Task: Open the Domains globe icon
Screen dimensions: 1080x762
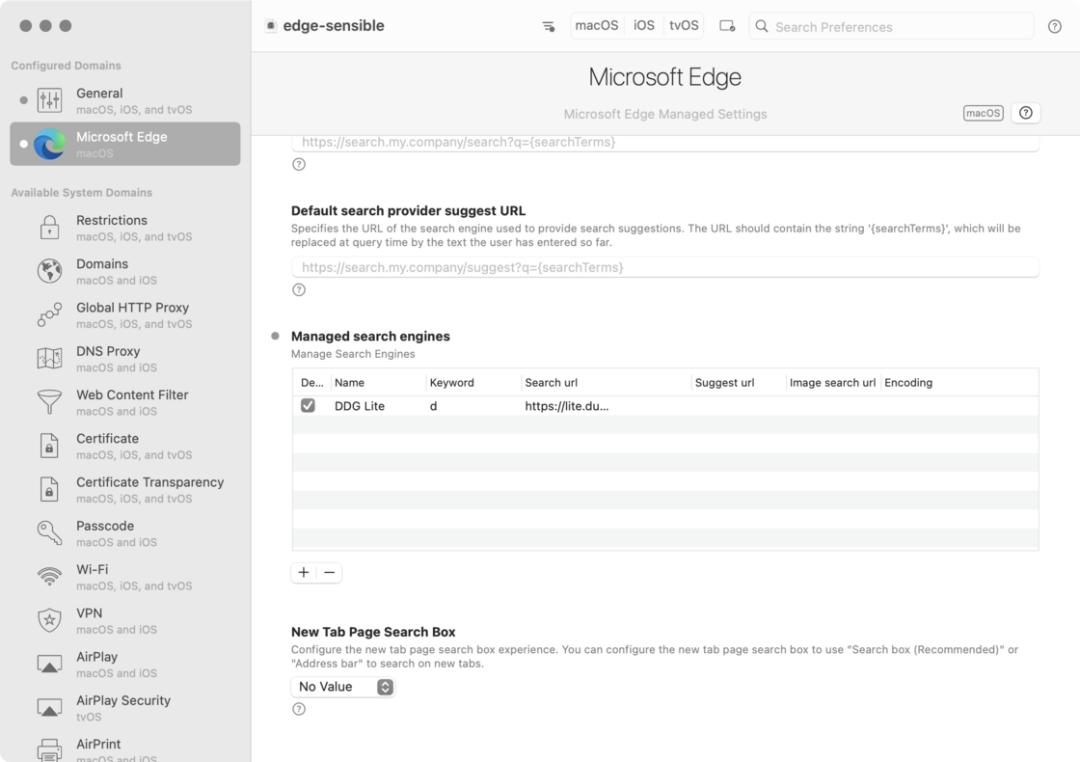Action: tap(50, 271)
